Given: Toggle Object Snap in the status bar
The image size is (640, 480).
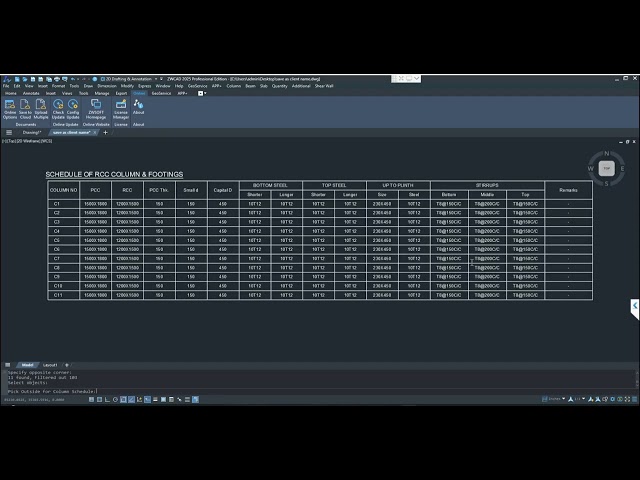Looking at the screenshot, I should [123, 399].
